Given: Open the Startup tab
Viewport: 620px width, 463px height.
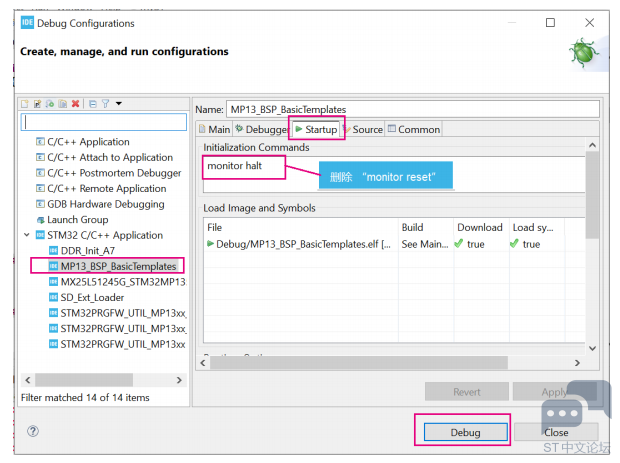Looking at the screenshot, I should pyautogui.click(x=316, y=129).
